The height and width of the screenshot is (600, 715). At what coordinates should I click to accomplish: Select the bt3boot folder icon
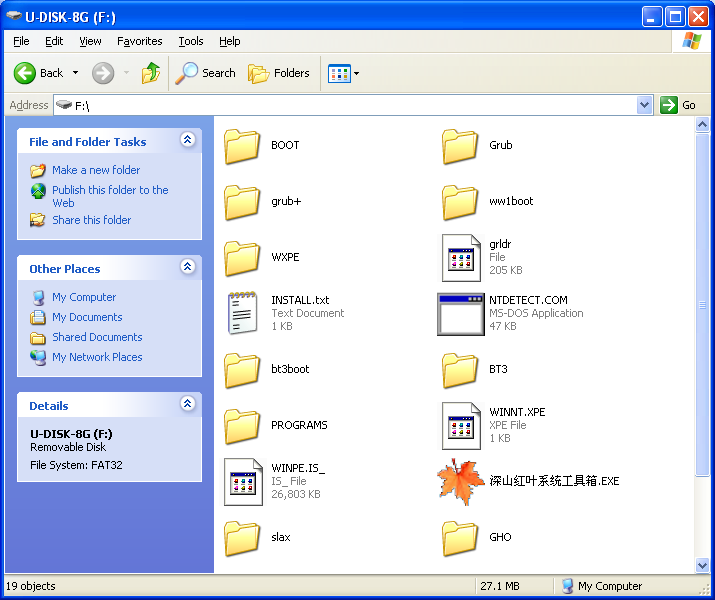242,370
